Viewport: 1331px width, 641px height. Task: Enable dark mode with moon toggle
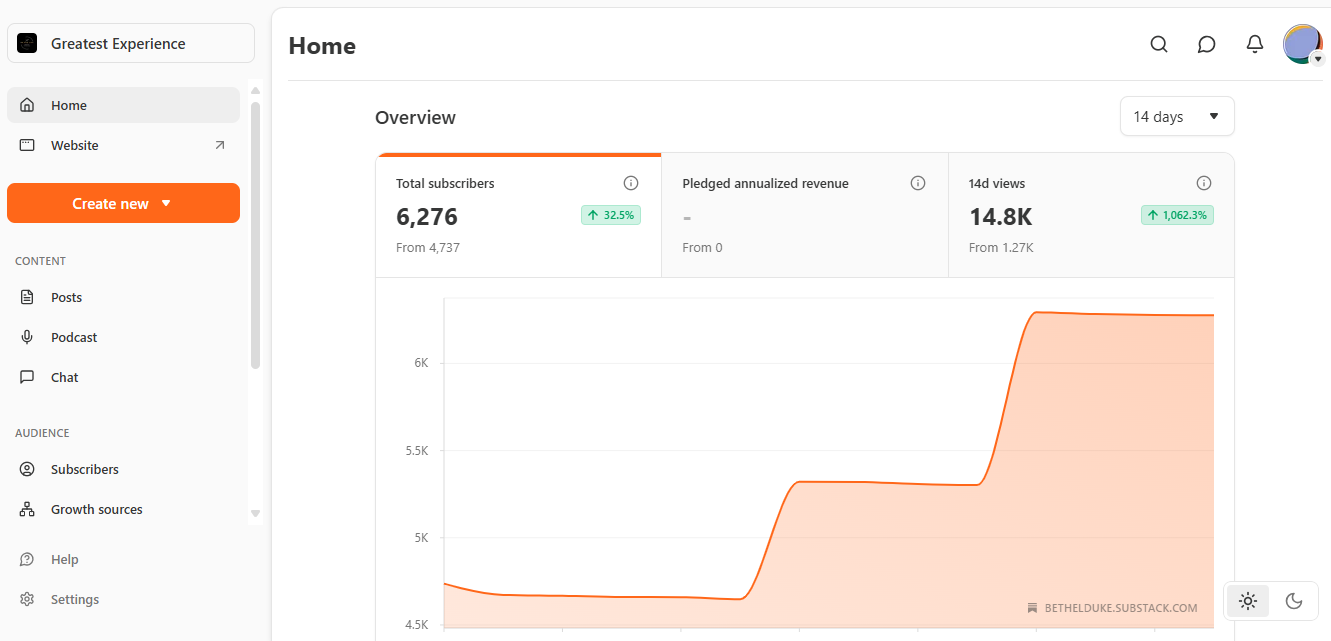click(1293, 601)
